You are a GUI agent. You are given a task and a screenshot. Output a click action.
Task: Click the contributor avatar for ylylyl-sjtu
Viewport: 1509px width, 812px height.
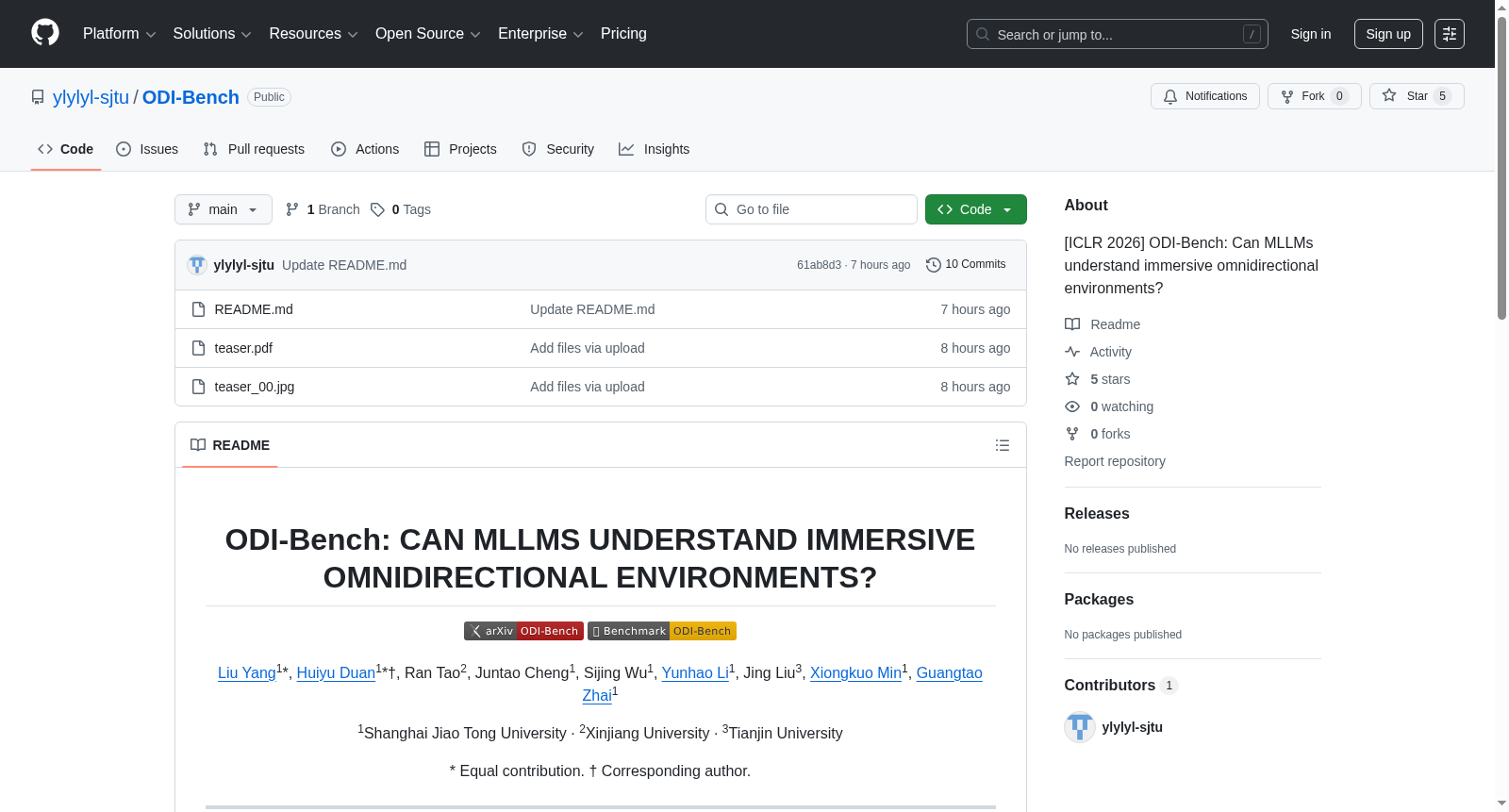tap(1080, 727)
